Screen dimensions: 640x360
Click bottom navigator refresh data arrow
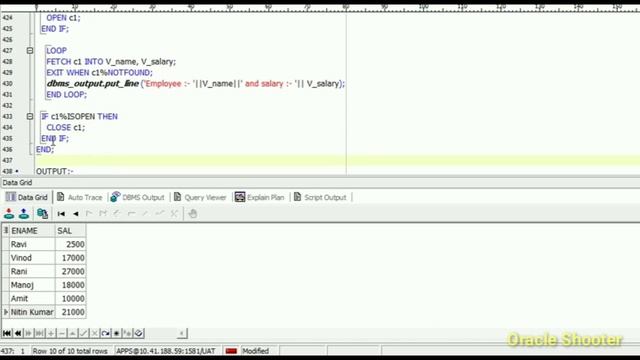pos(105,333)
